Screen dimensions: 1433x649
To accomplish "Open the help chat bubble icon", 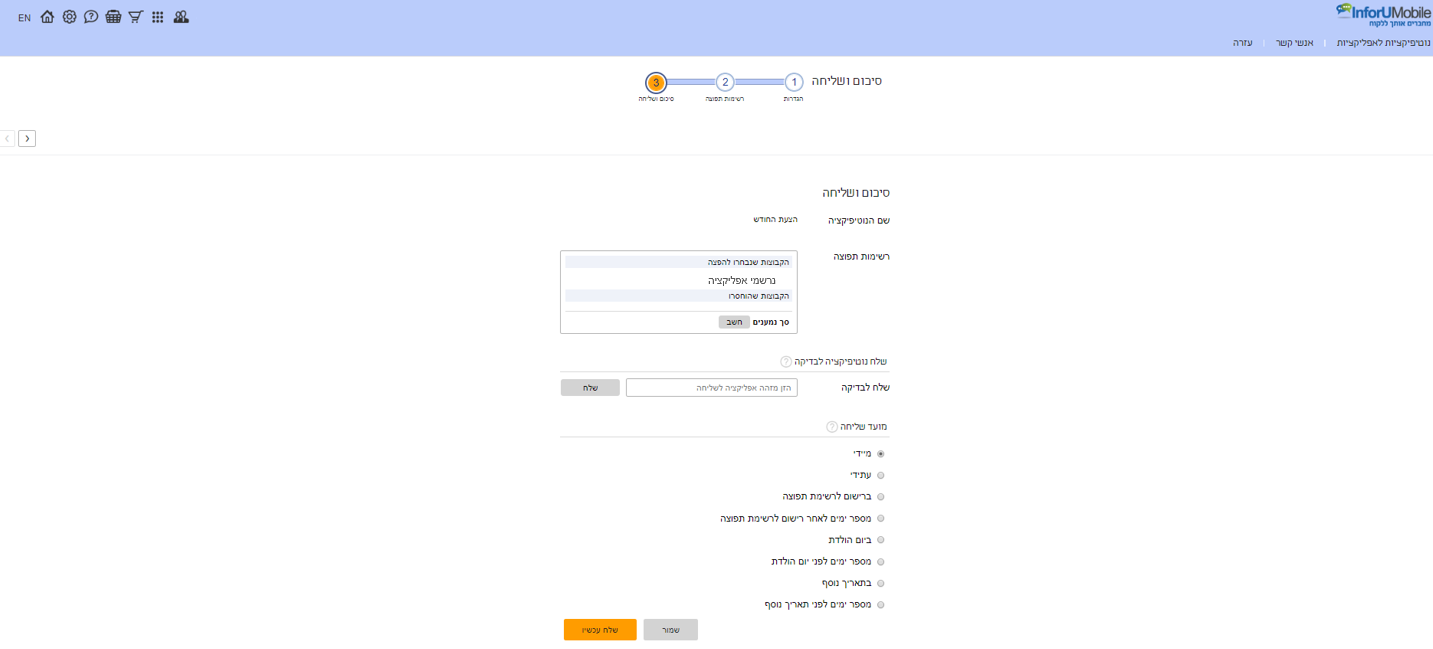I will coord(91,17).
